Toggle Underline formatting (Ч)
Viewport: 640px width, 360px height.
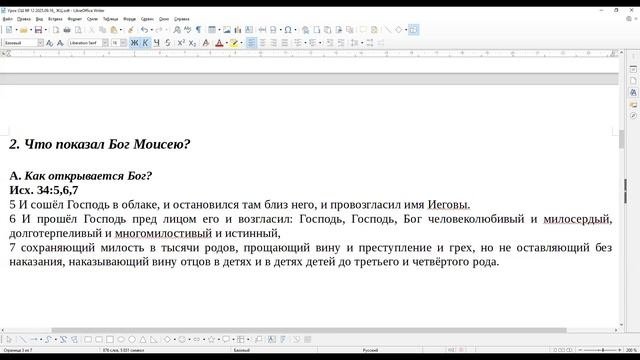(156, 43)
